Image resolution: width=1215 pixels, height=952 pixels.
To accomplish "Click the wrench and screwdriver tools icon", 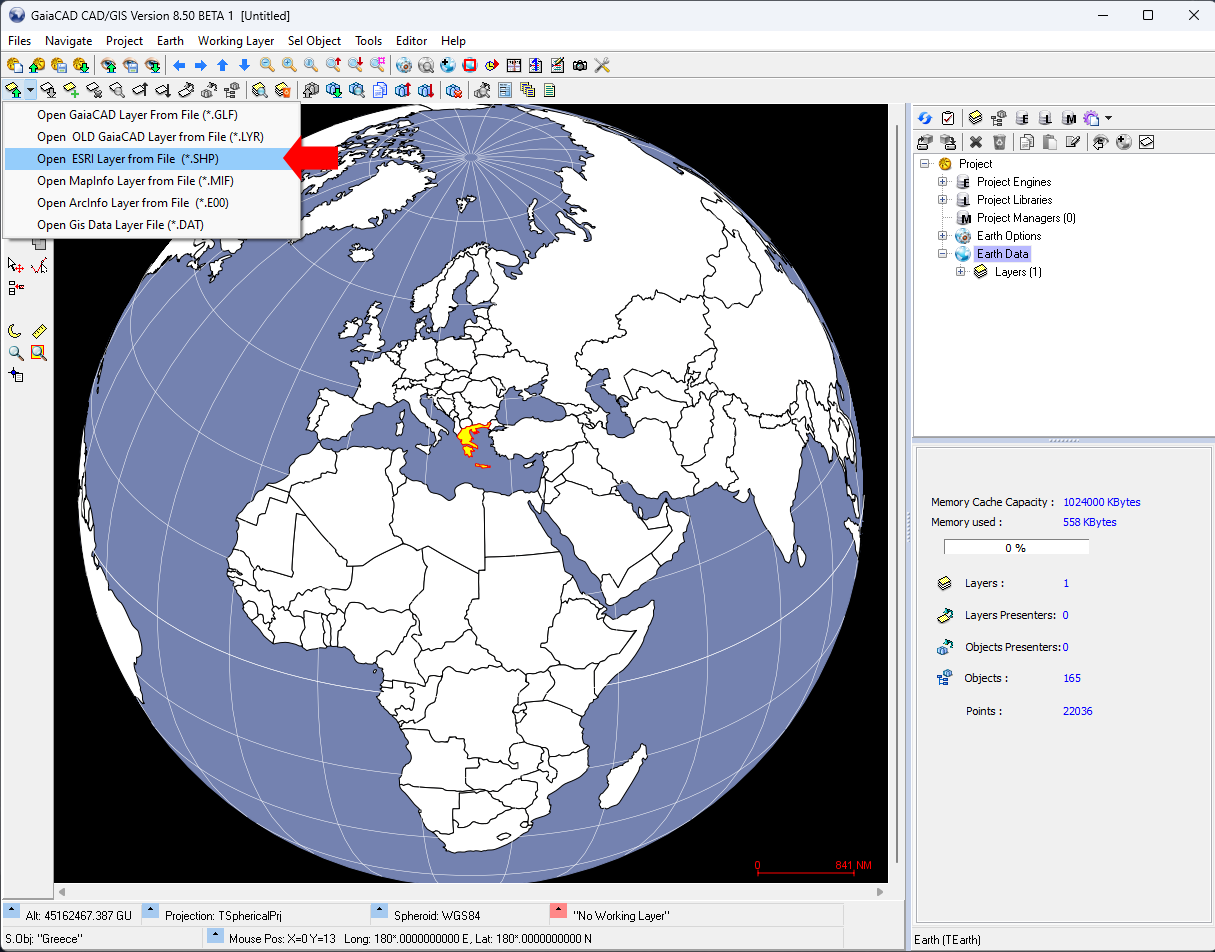I will [602, 66].
